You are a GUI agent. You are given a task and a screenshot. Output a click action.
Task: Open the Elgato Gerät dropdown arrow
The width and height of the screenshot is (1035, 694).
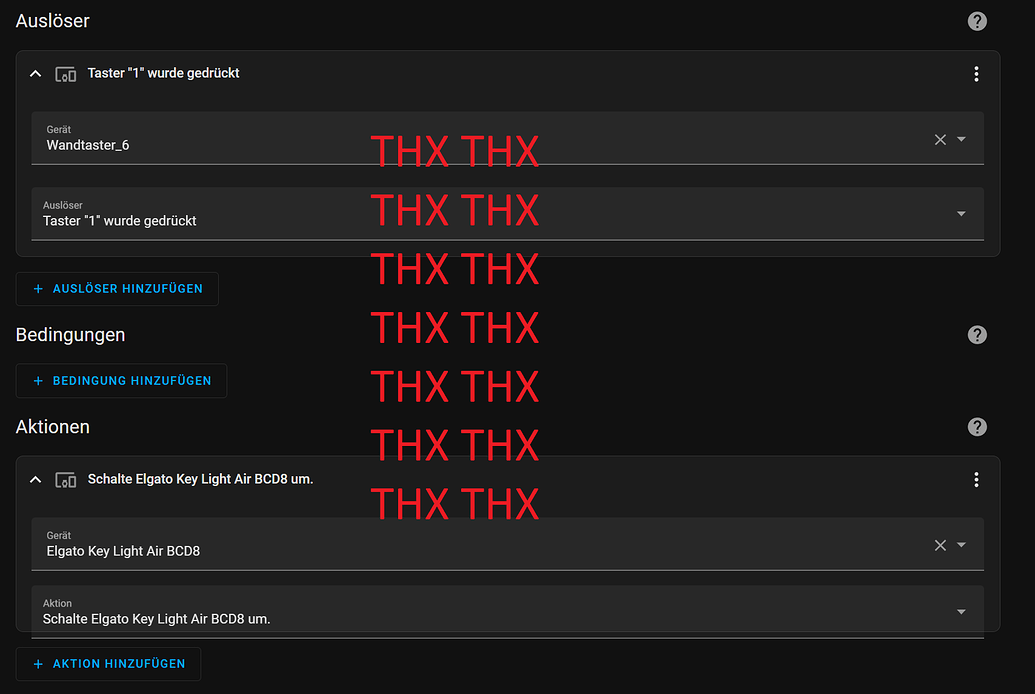click(961, 545)
